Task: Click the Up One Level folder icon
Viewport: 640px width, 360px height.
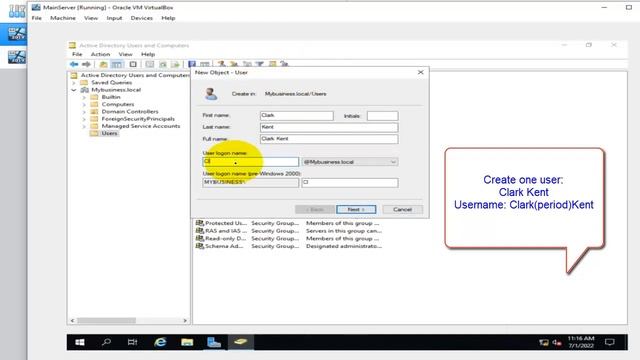Action: point(103,64)
